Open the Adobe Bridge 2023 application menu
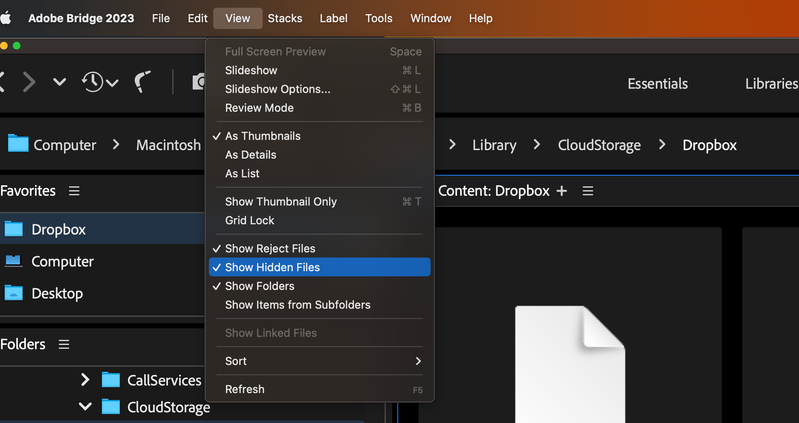Viewport: 799px width, 423px height. point(81,18)
